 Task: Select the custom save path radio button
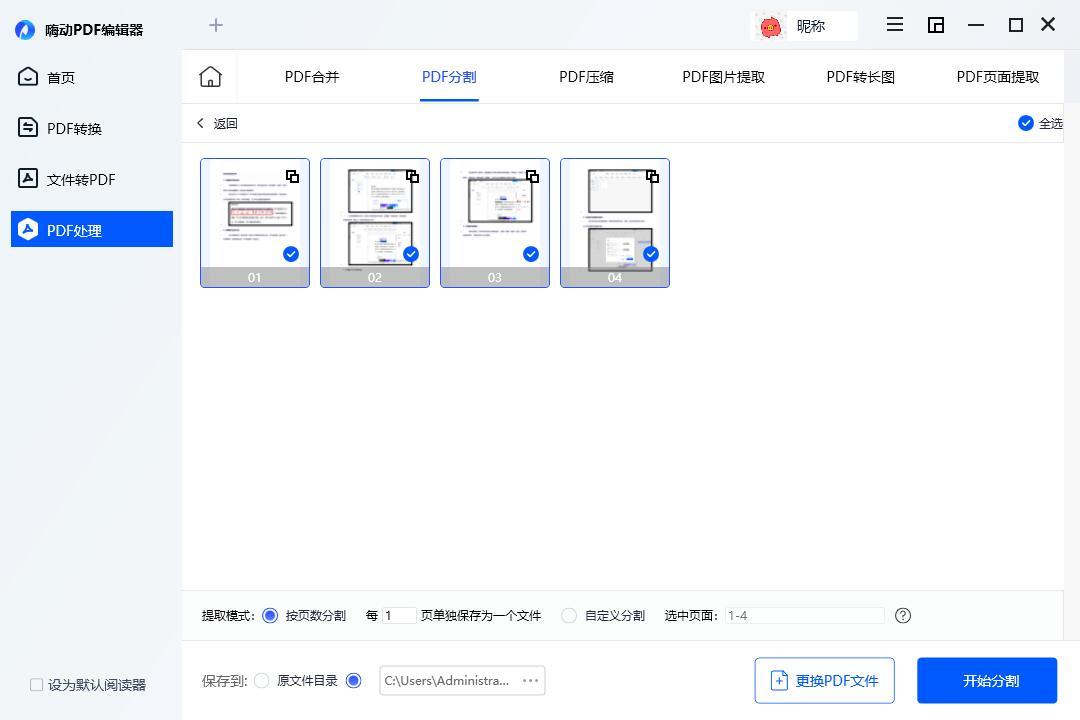pyautogui.click(x=353, y=681)
